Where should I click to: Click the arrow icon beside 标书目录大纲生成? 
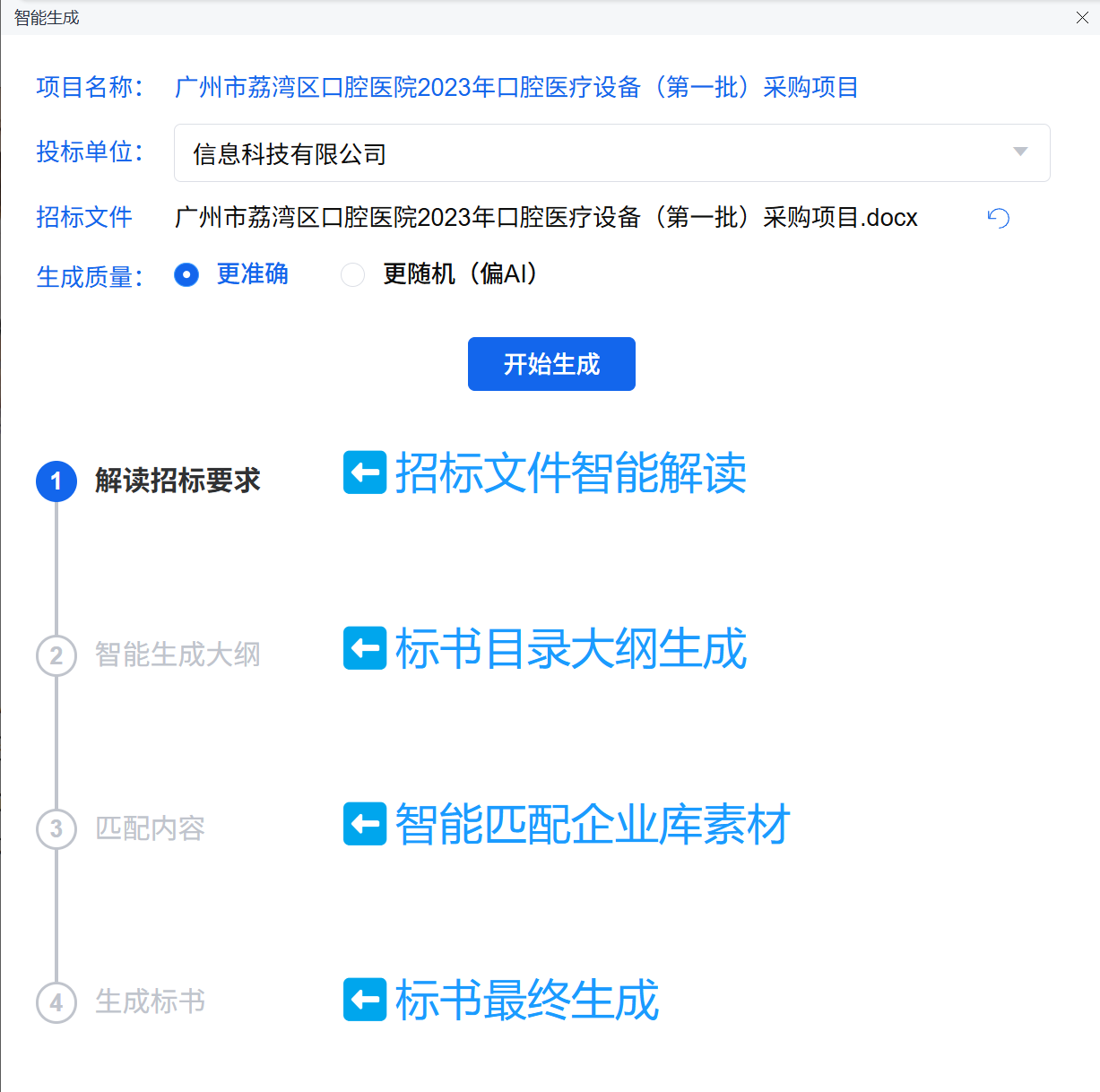(364, 647)
